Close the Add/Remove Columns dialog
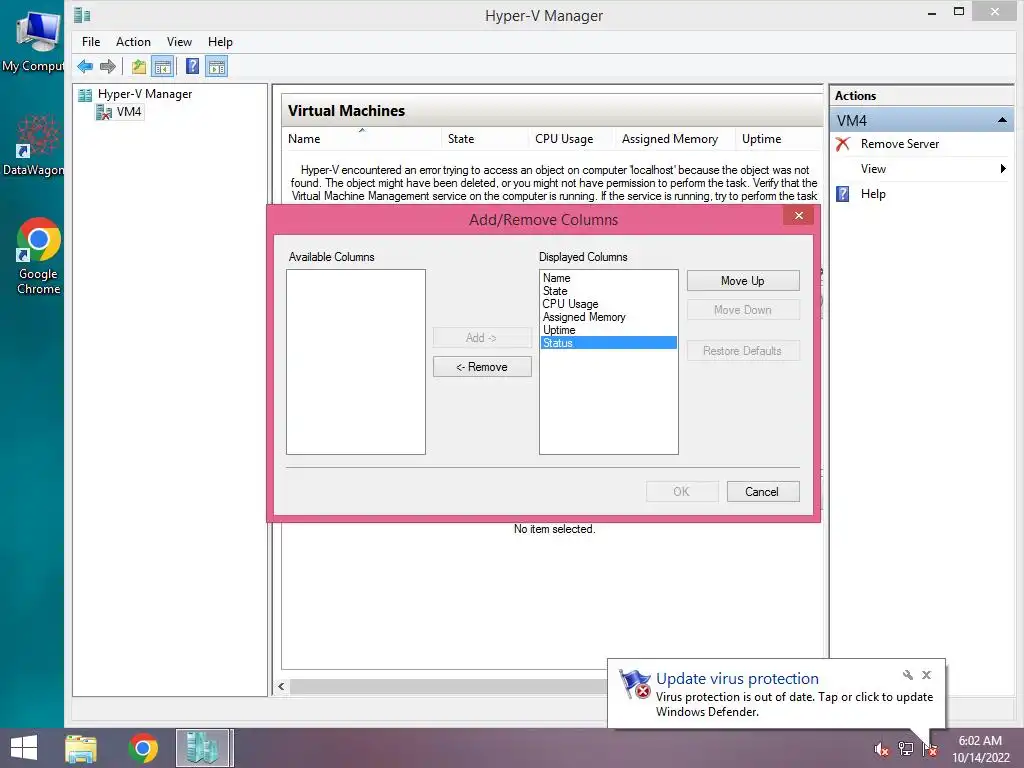The image size is (1024, 768). [799, 216]
